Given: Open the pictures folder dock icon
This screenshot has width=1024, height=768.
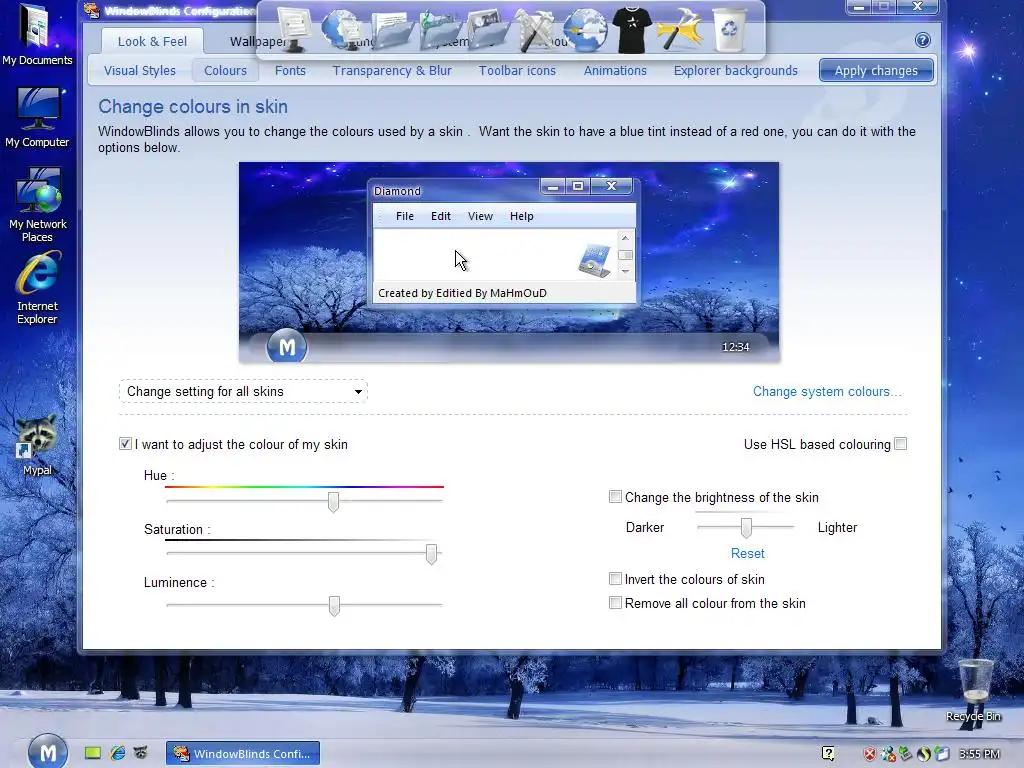Looking at the screenshot, I should [488, 29].
